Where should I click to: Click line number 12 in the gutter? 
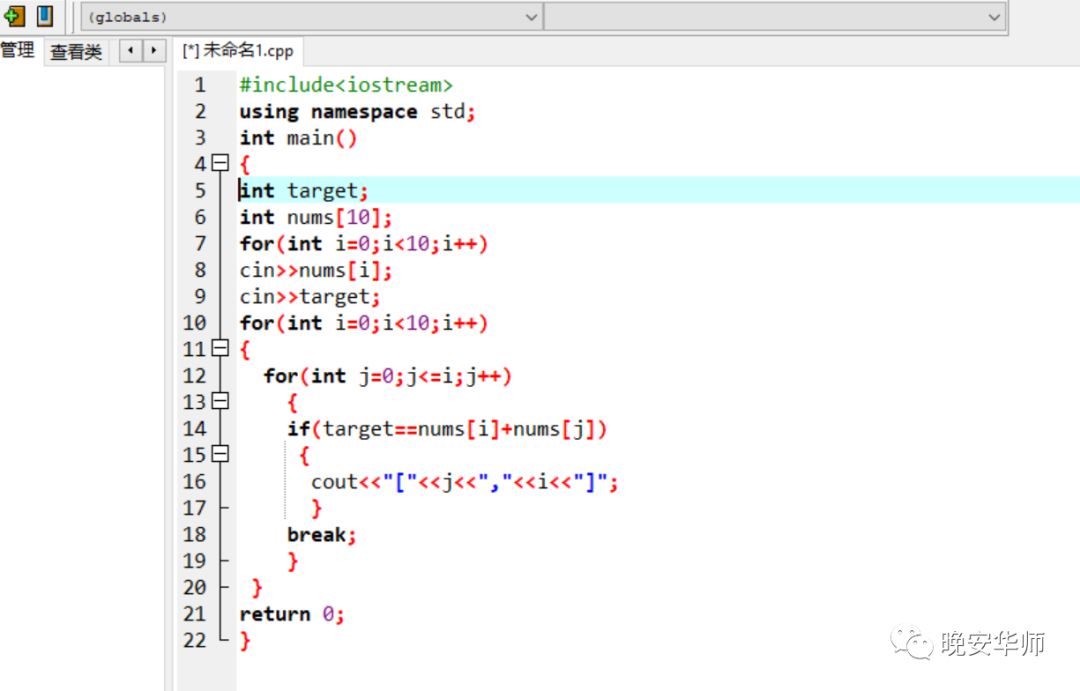[x=194, y=375]
